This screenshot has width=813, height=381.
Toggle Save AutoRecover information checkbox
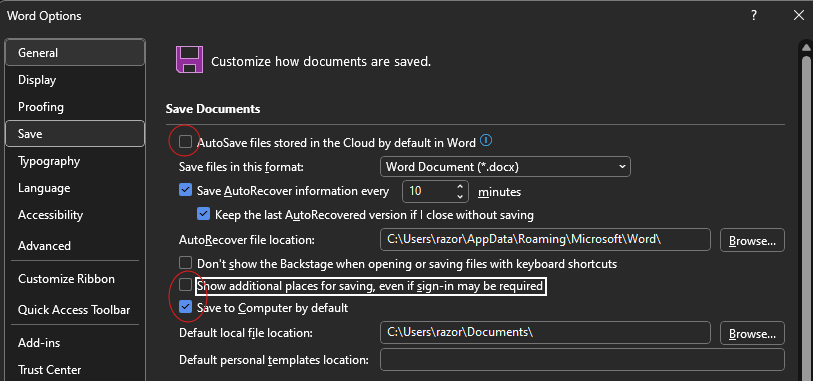click(185, 190)
